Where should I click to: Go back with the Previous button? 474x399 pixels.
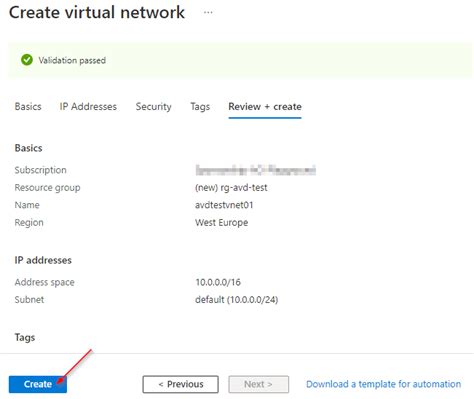pos(181,384)
